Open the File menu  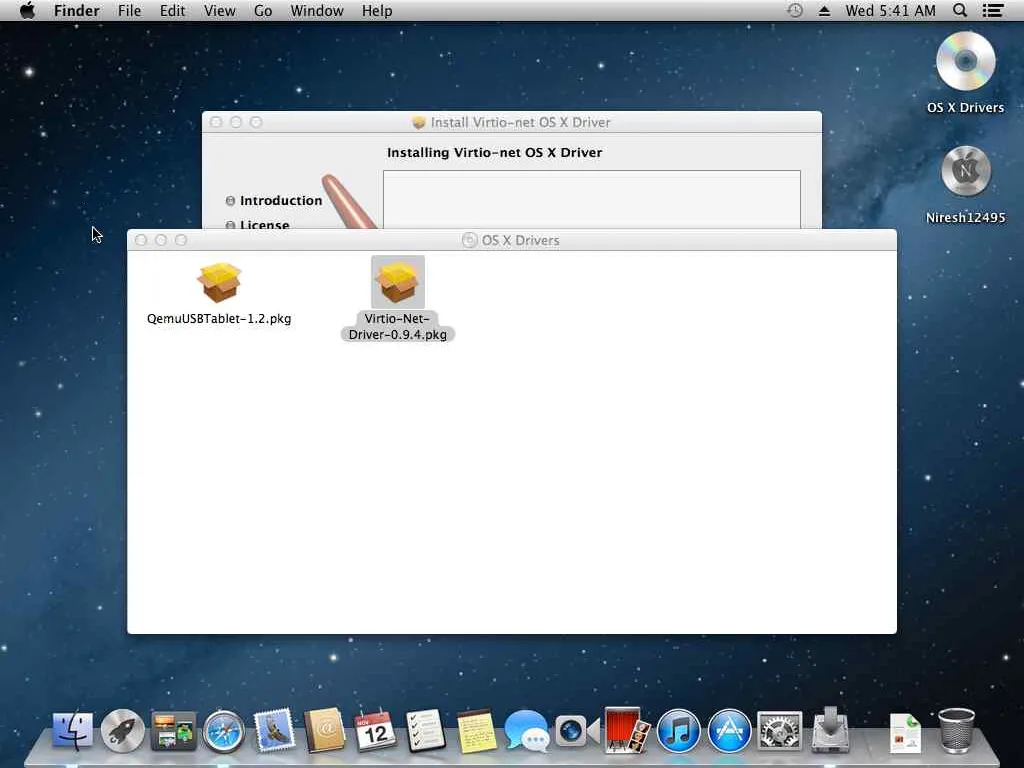(129, 10)
